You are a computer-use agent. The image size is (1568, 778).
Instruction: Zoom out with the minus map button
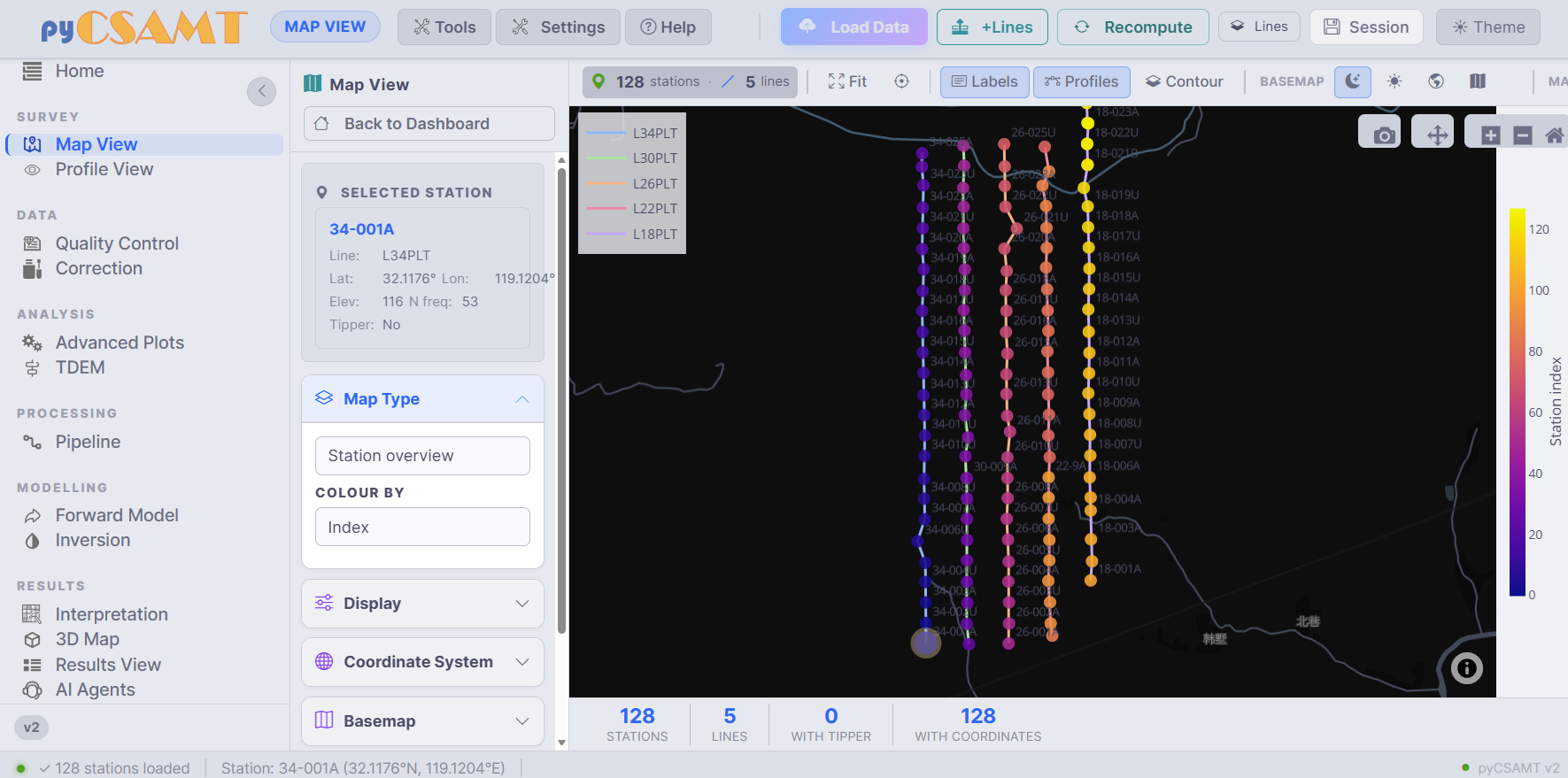1523,135
